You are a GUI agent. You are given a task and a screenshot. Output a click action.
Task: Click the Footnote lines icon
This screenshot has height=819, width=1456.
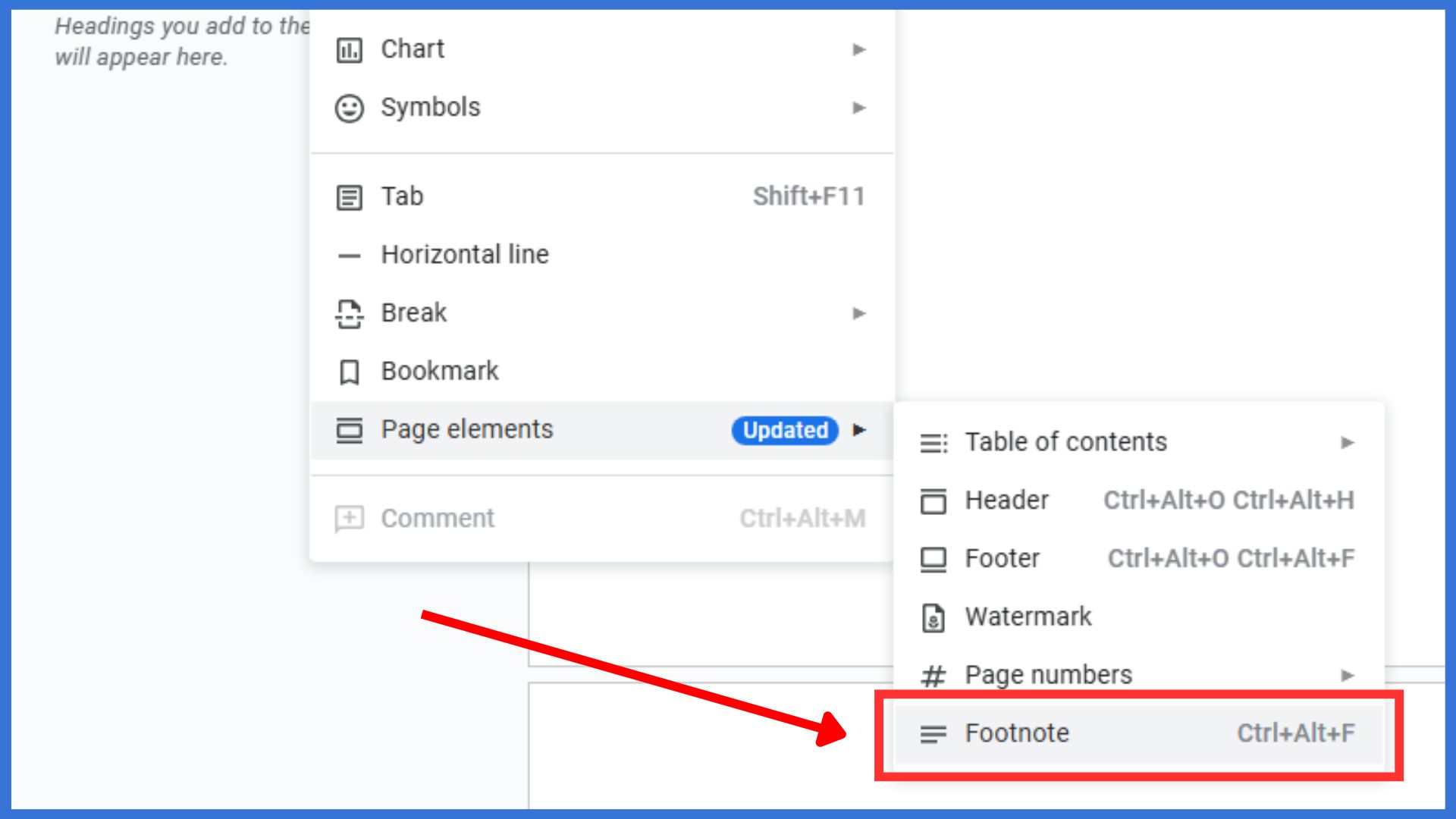click(x=934, y=733)
